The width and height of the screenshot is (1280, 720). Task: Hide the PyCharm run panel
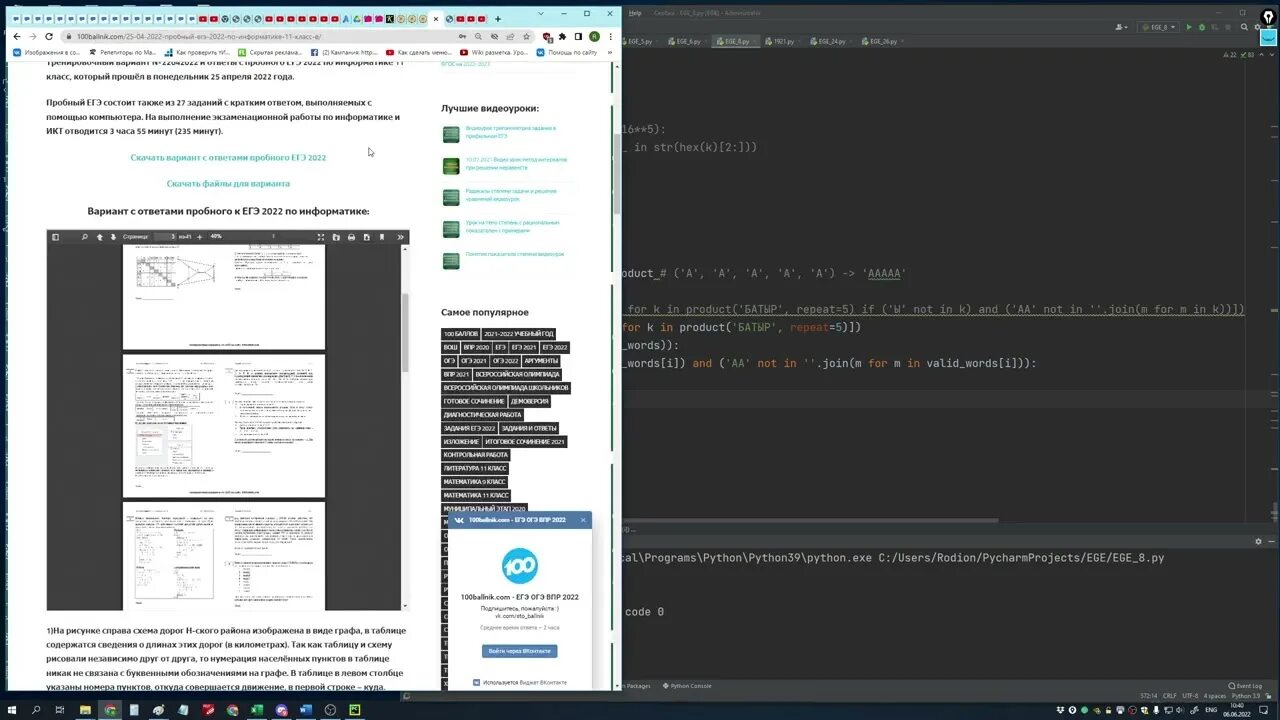coord(1271,541)
